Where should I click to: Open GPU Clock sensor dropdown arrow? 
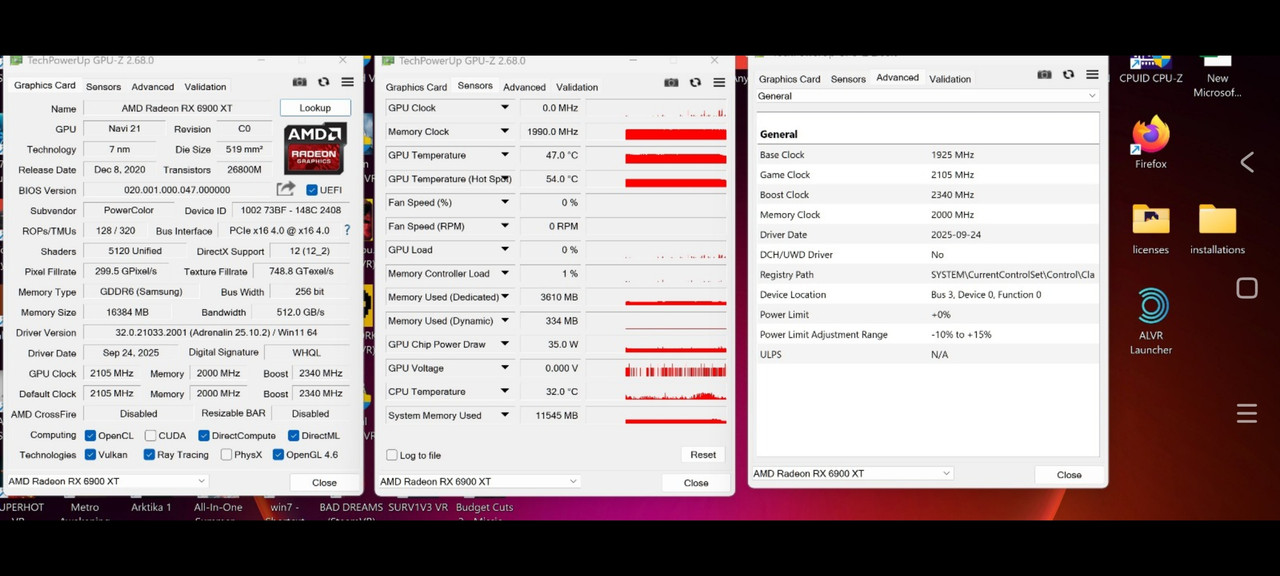click(505, 108)
